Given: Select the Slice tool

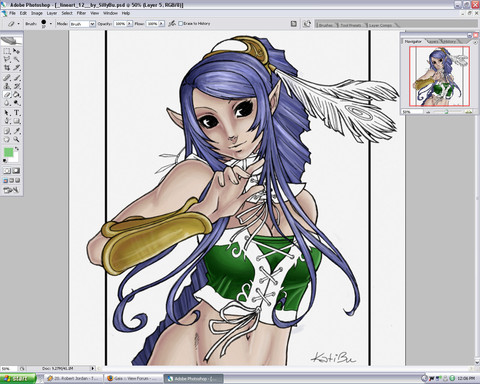Looking at the screenshot, I should [x=16, y=68].
